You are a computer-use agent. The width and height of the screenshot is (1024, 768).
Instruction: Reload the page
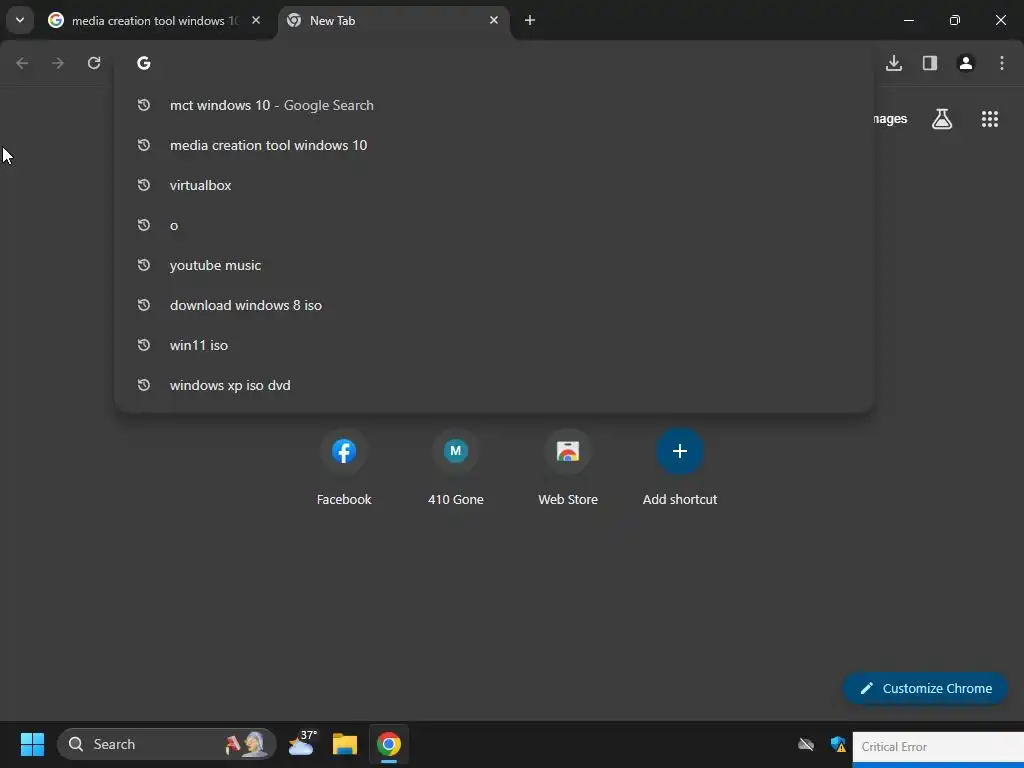(x=94, y=63)
